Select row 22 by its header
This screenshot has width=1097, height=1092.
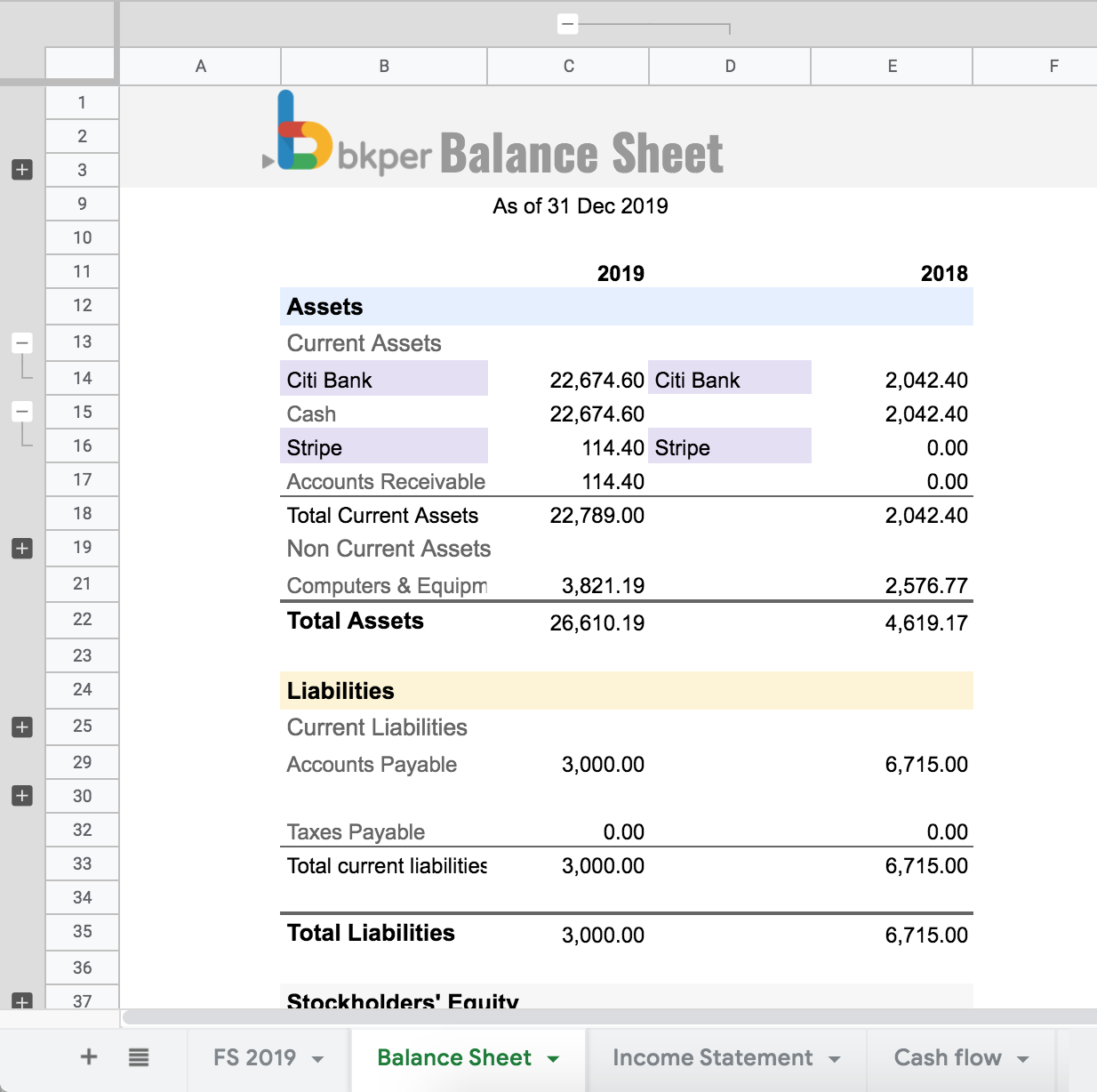coord(82,620)
